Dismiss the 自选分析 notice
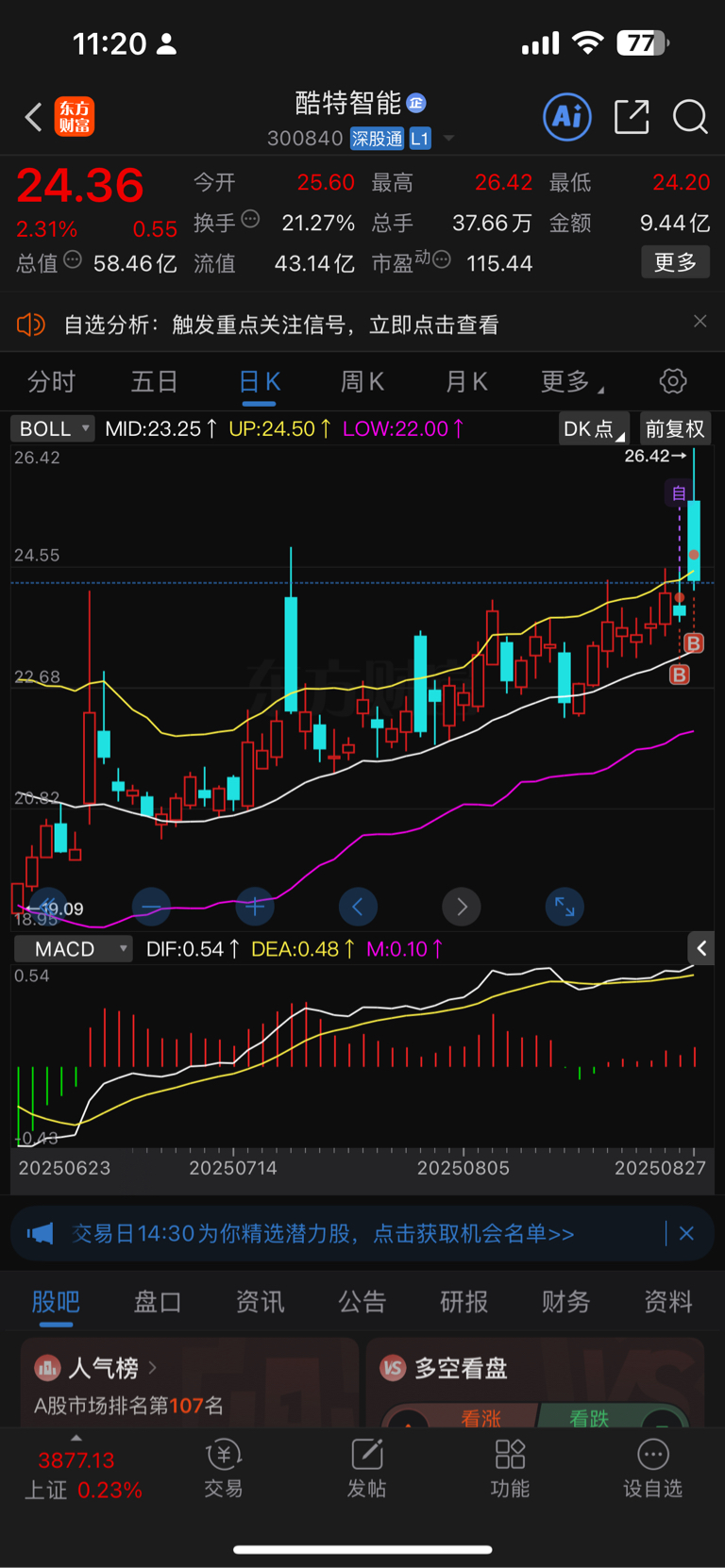Screen dimensions: 725x1568 (x=700, y=322)
